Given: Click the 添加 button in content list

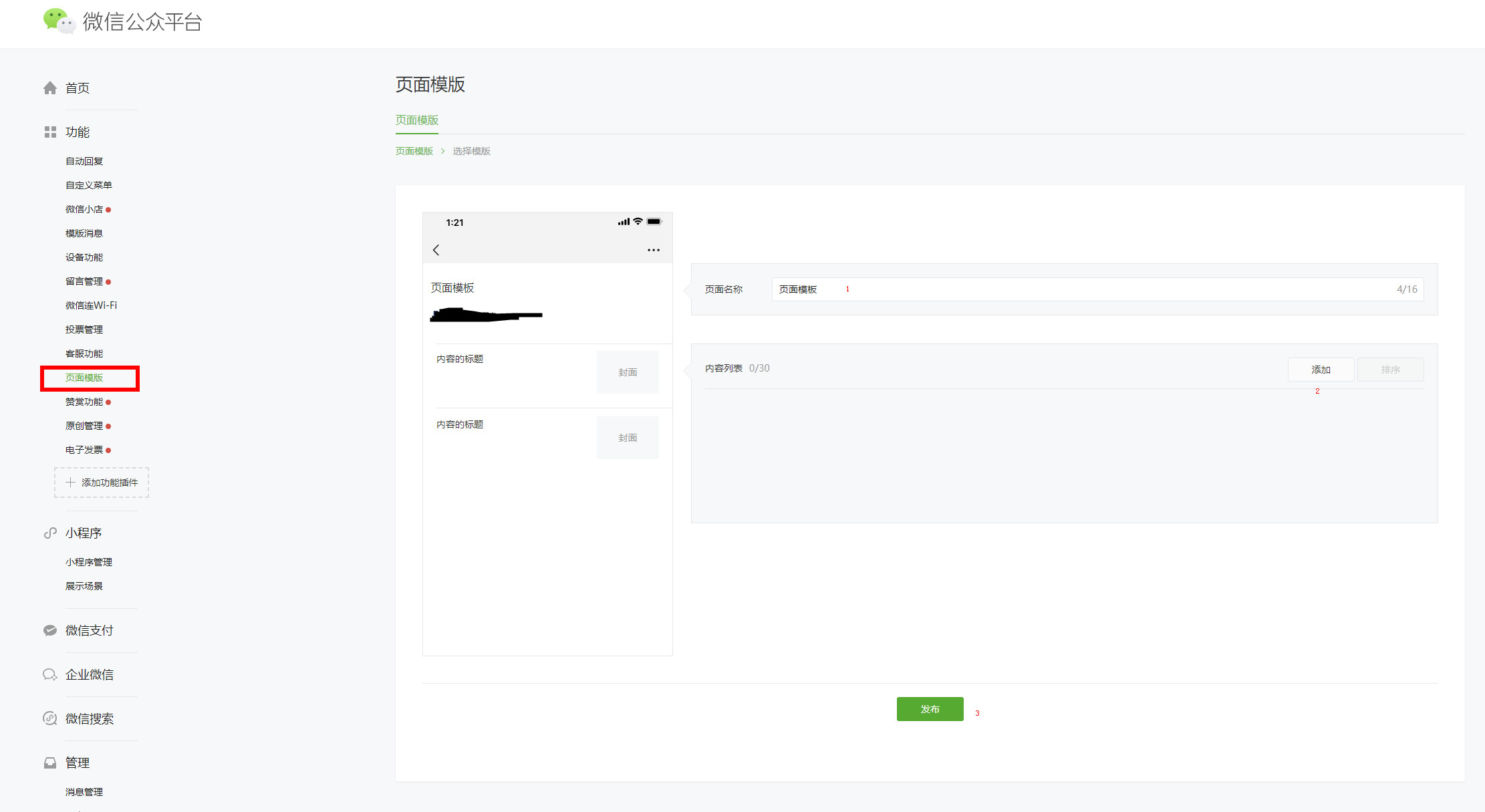Looking at the screenshot, I should click(x=1321, y=370).
